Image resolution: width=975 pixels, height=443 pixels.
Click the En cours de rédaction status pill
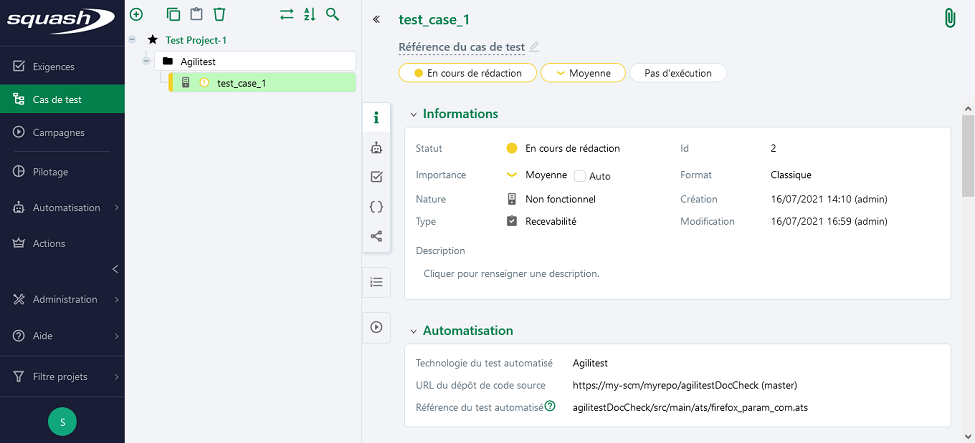tap(467, 73)
